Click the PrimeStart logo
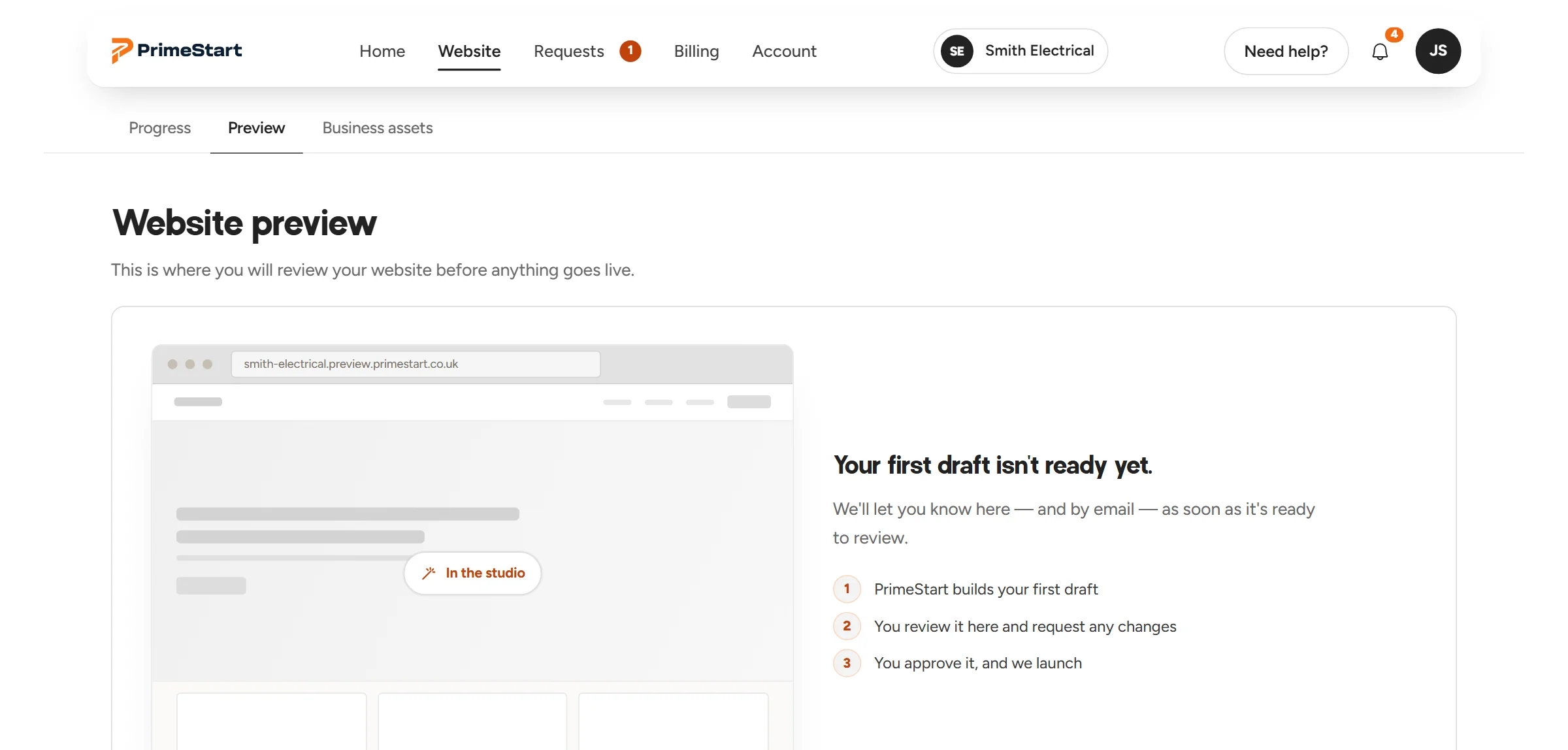The image size is (1568, 750). coord(176,50)
